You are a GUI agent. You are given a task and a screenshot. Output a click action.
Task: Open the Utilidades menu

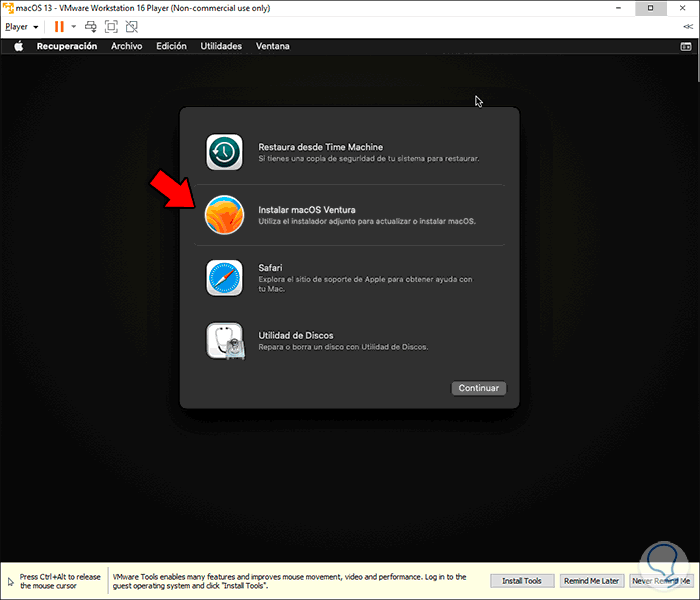[x=221, y=46]
